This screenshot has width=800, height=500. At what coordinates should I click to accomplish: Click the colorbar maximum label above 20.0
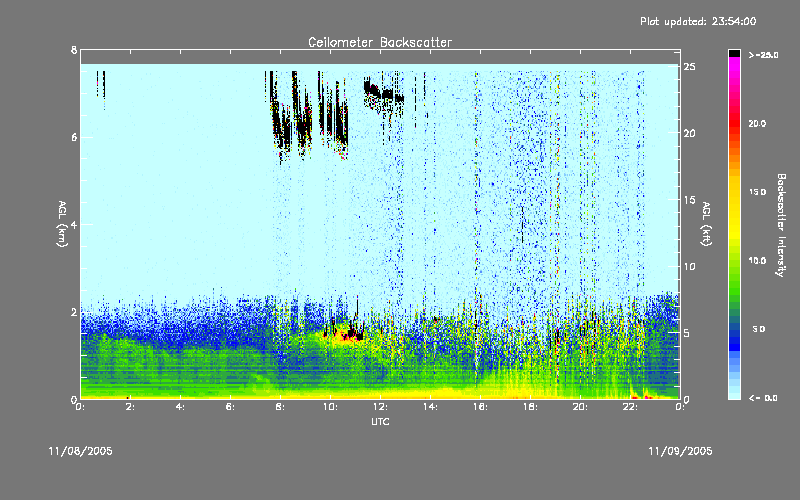(763, 55)
